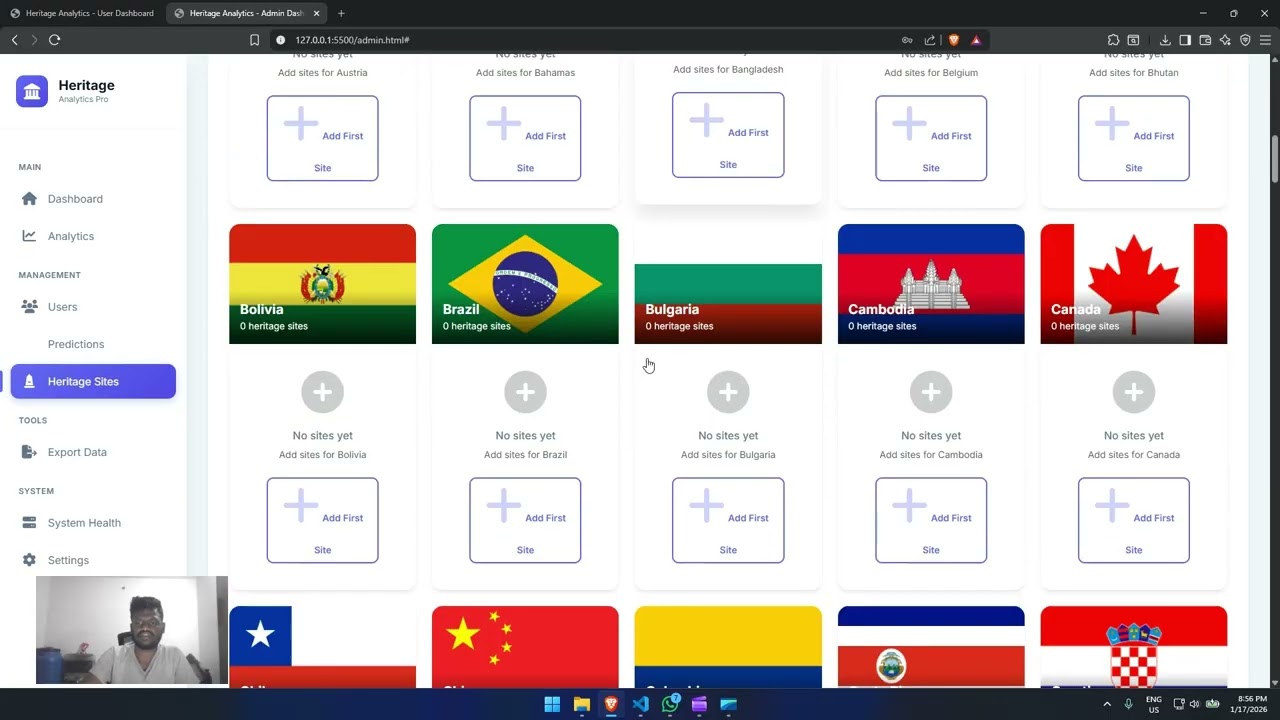Click the Heritage Sites monument icon
The image size is (1280, 720).
click(x=29, y=381)
